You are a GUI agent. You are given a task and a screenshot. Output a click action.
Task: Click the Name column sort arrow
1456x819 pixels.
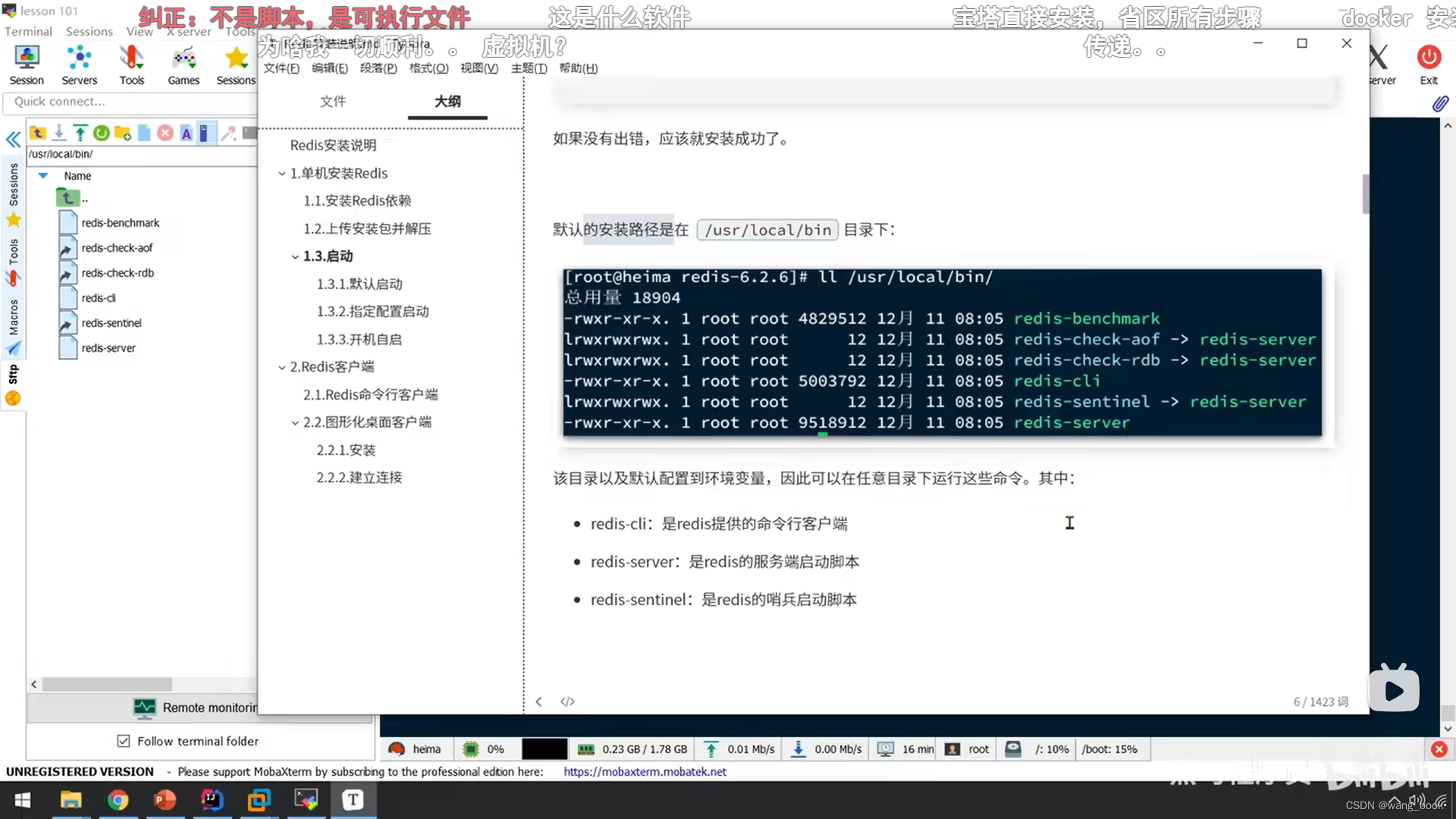click(43, 176)
